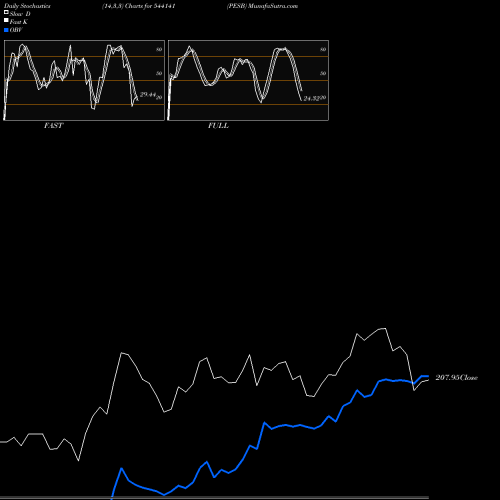Click the (14,3,3) Charts for 544141 text
500x500 pixels.
139,6
